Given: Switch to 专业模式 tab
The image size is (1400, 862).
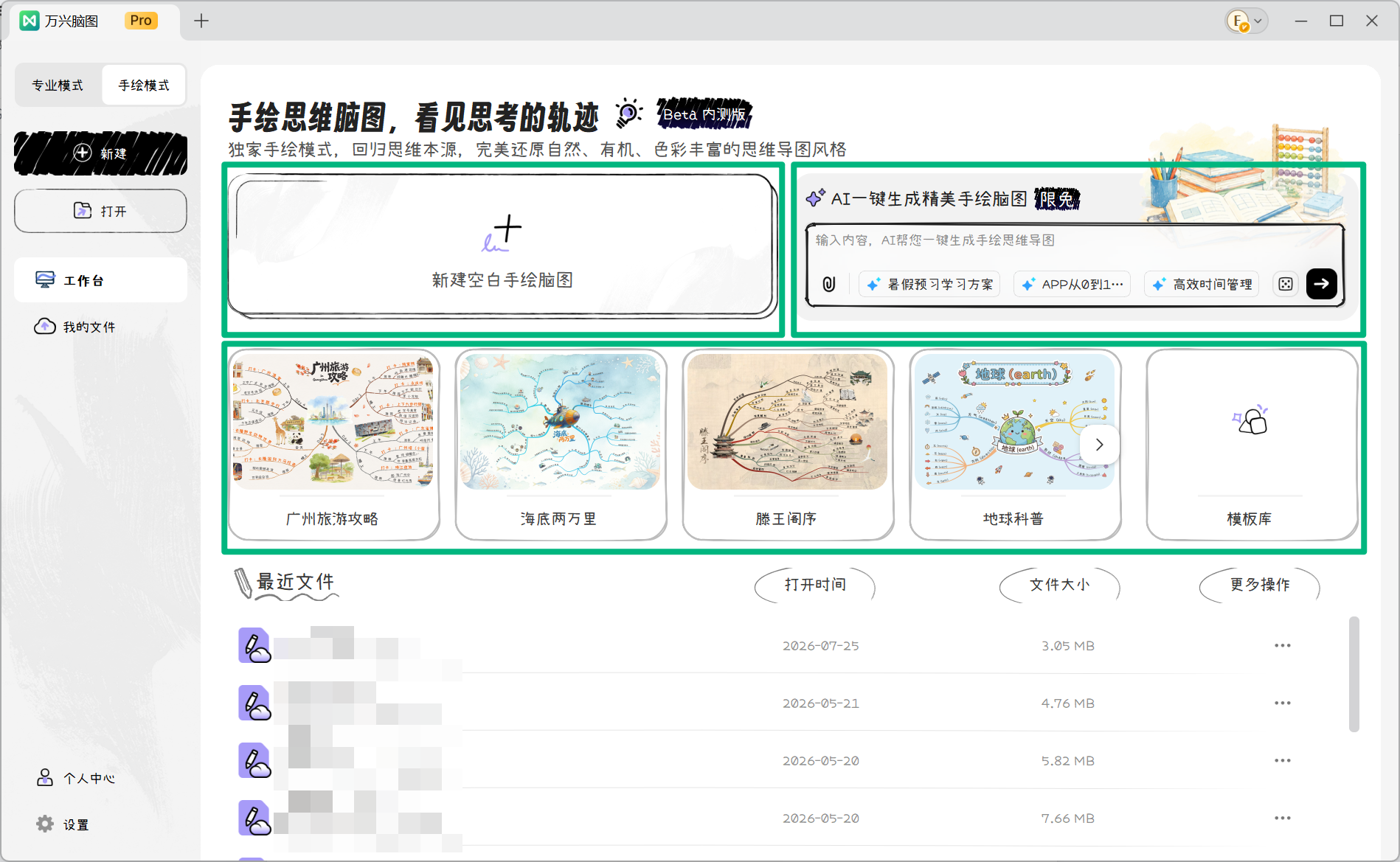Looking at the screenshot, I should [x=58, y=86].
